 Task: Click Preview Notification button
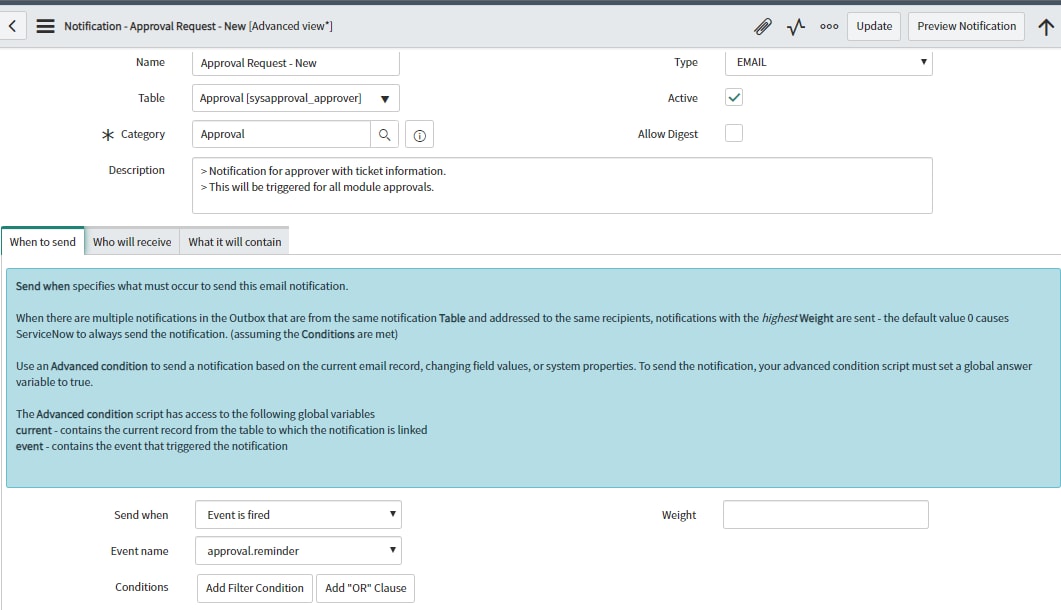coord(966,26)
